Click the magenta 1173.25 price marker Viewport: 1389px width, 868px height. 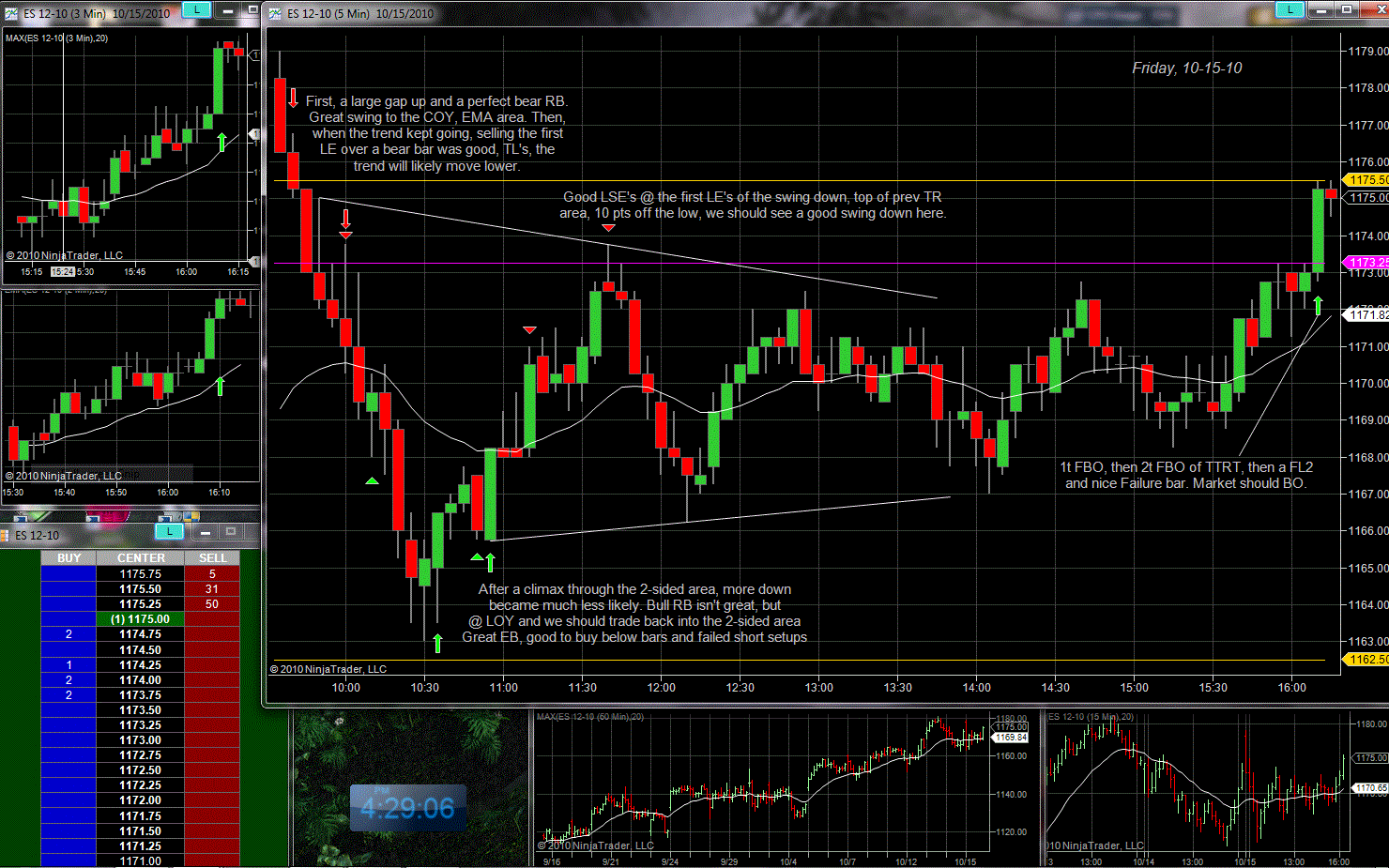coord(1366,263)
